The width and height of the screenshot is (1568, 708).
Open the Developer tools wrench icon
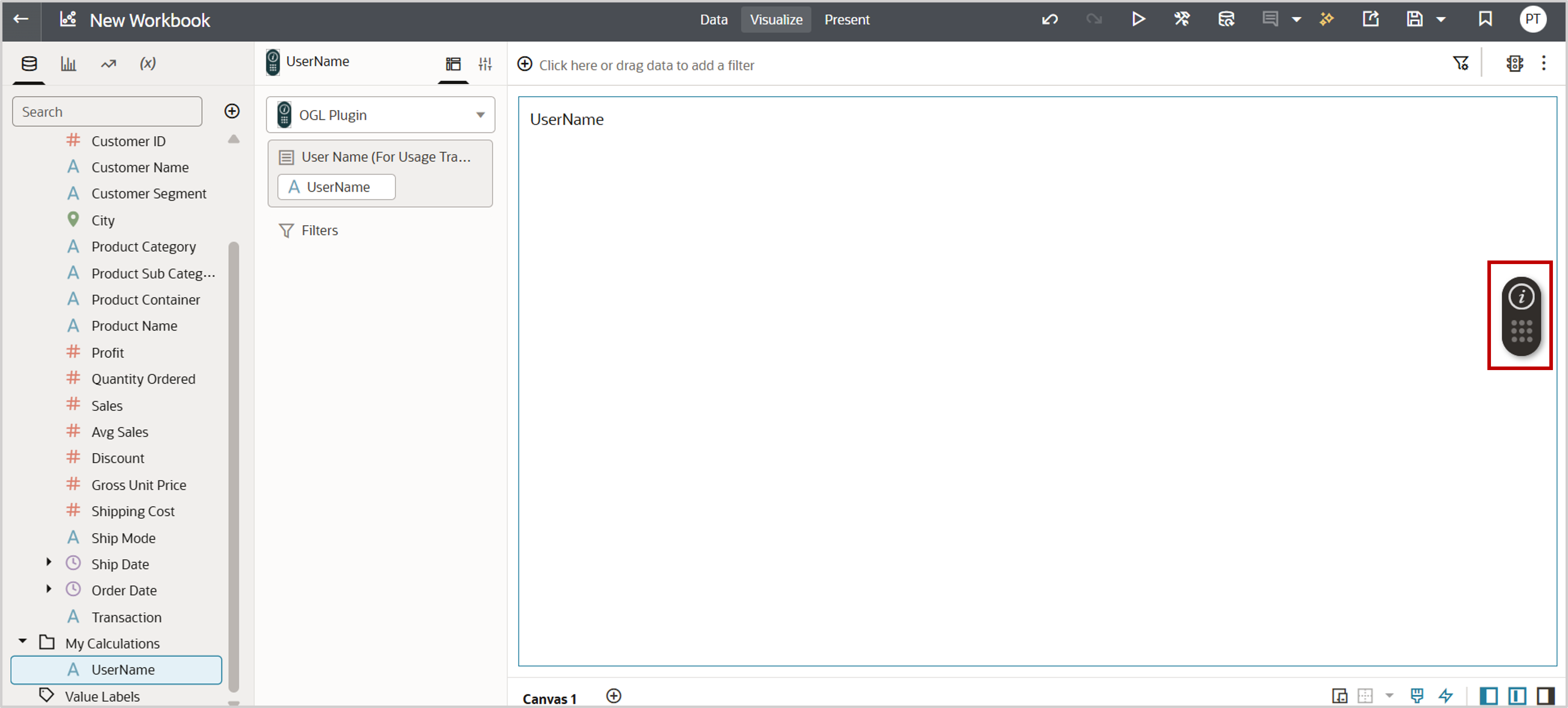[1182, 19]
